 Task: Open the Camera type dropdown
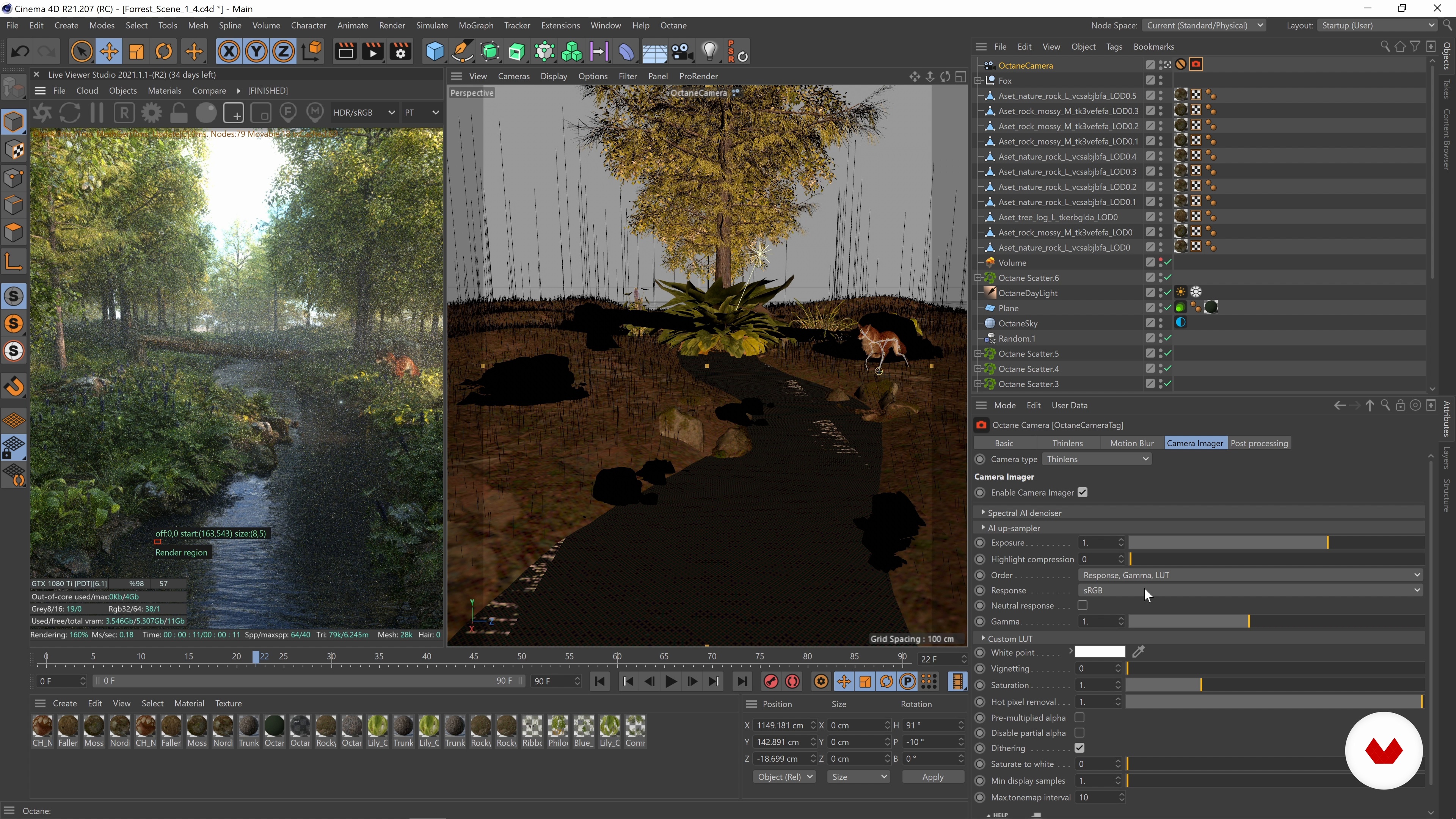tap(1097, 459)
